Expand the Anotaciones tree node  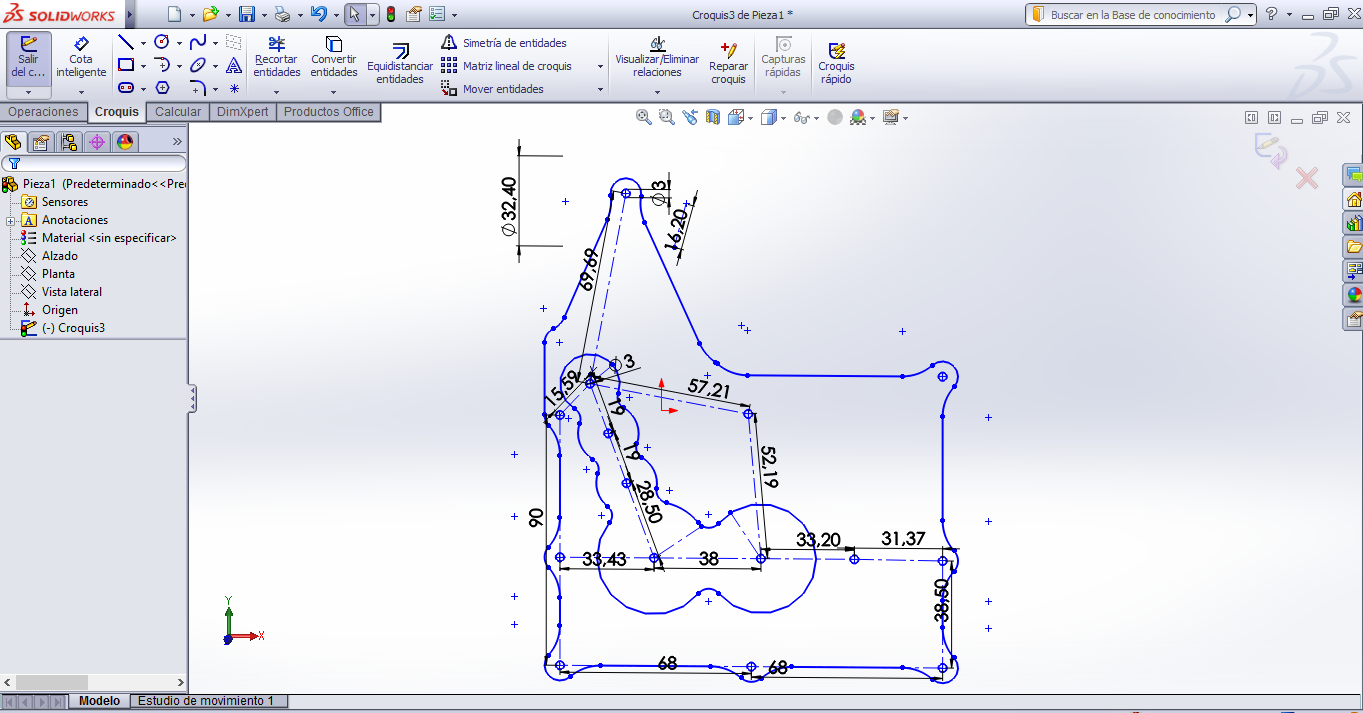pyautogui.click(x=10, y=220)
